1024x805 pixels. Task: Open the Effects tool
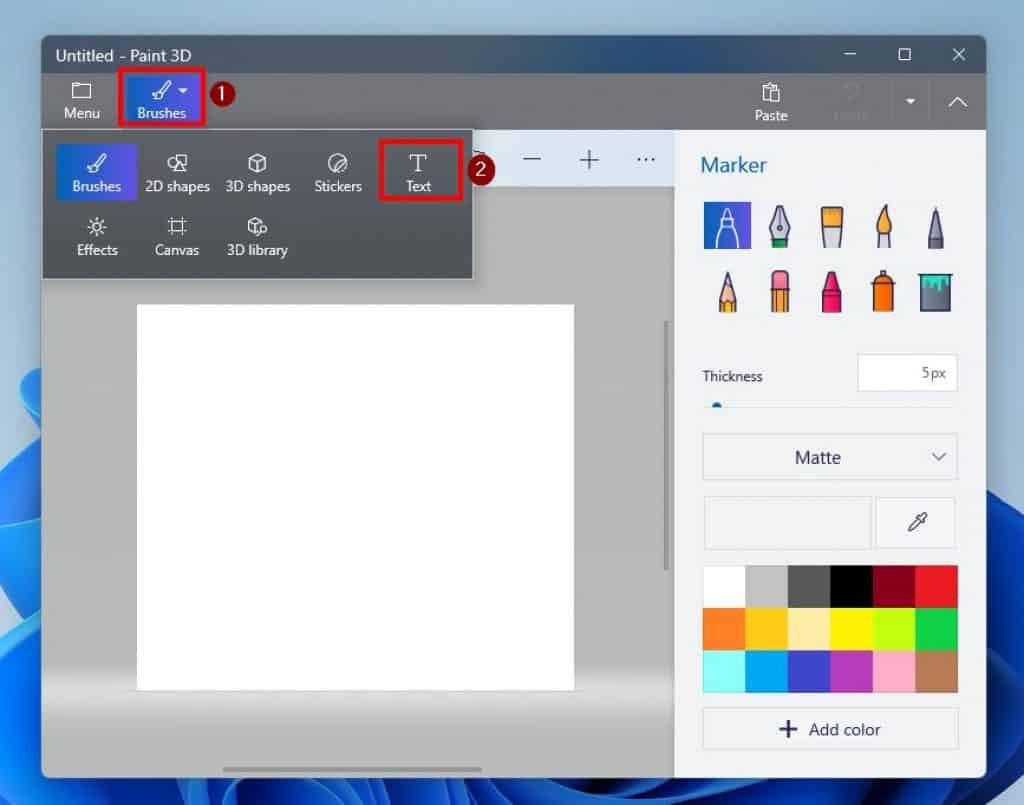97,237
